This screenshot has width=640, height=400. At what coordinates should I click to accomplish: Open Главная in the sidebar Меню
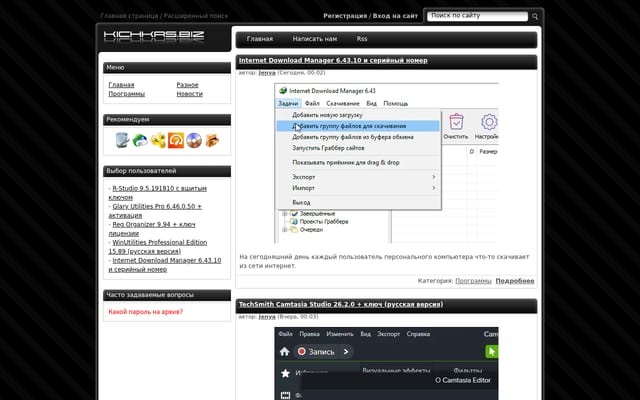[121, 85]
